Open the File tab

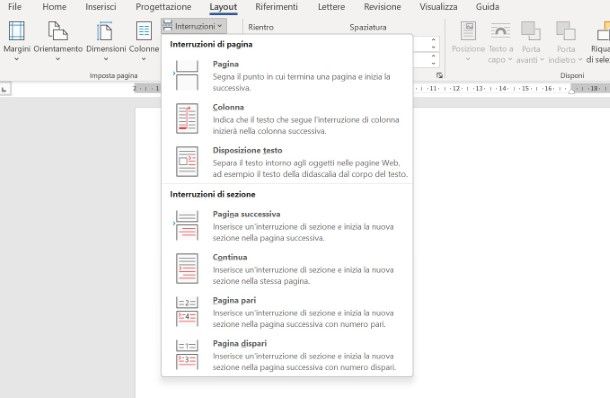[x=15, y=7]
